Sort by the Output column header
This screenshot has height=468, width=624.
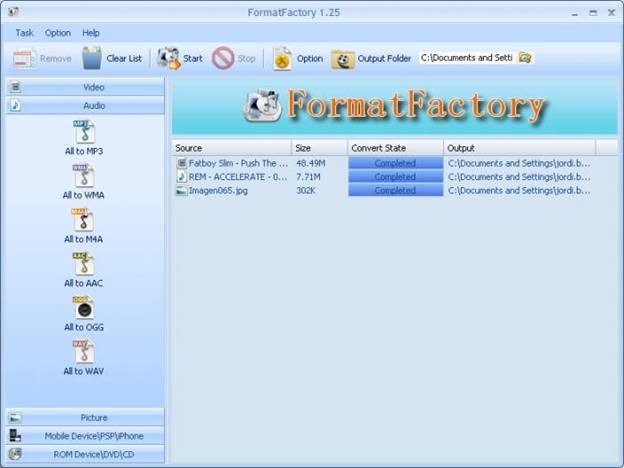[519, 148]
